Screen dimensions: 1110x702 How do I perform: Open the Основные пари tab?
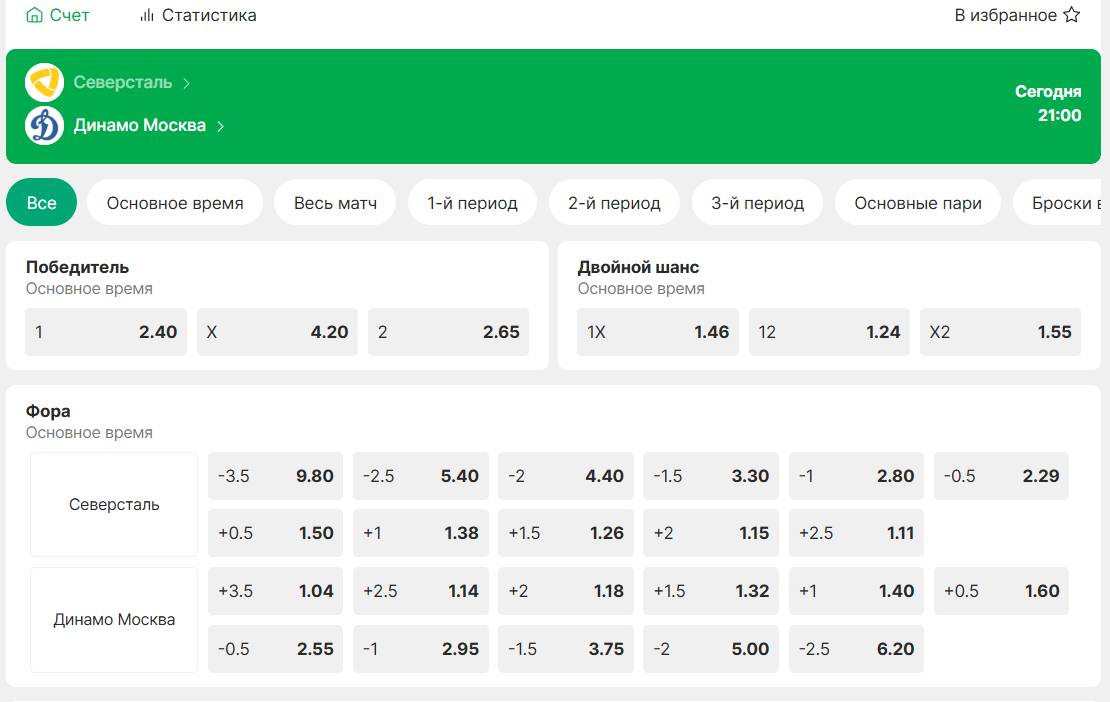click(917, 203)
